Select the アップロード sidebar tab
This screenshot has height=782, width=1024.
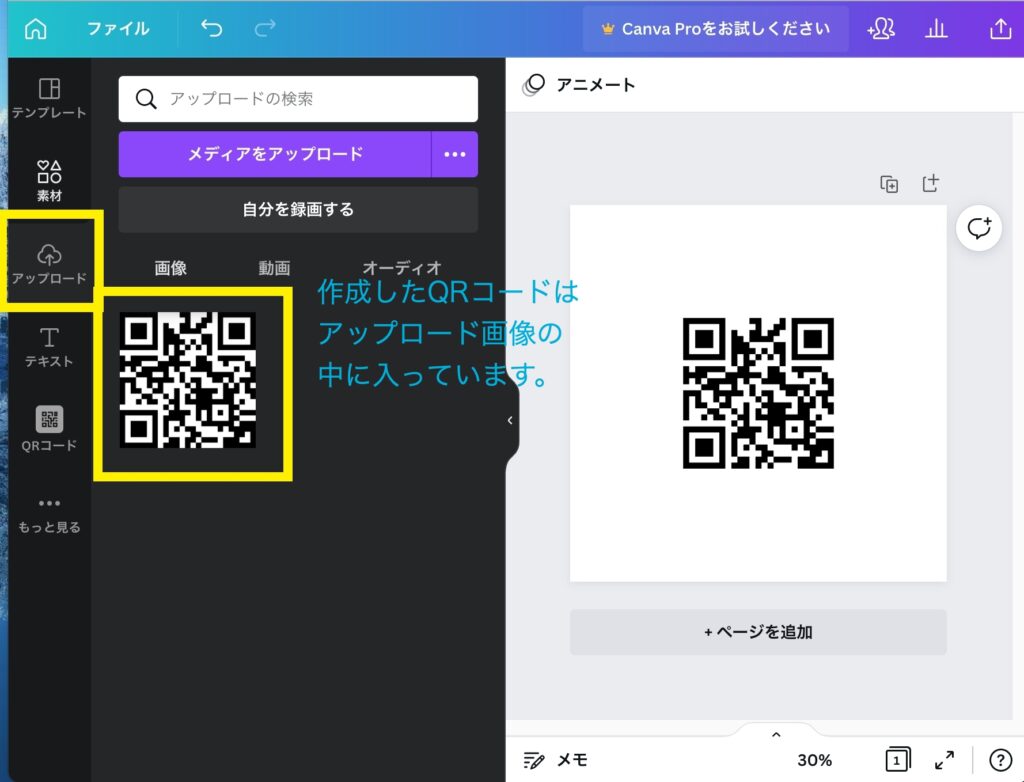point(49,264)
